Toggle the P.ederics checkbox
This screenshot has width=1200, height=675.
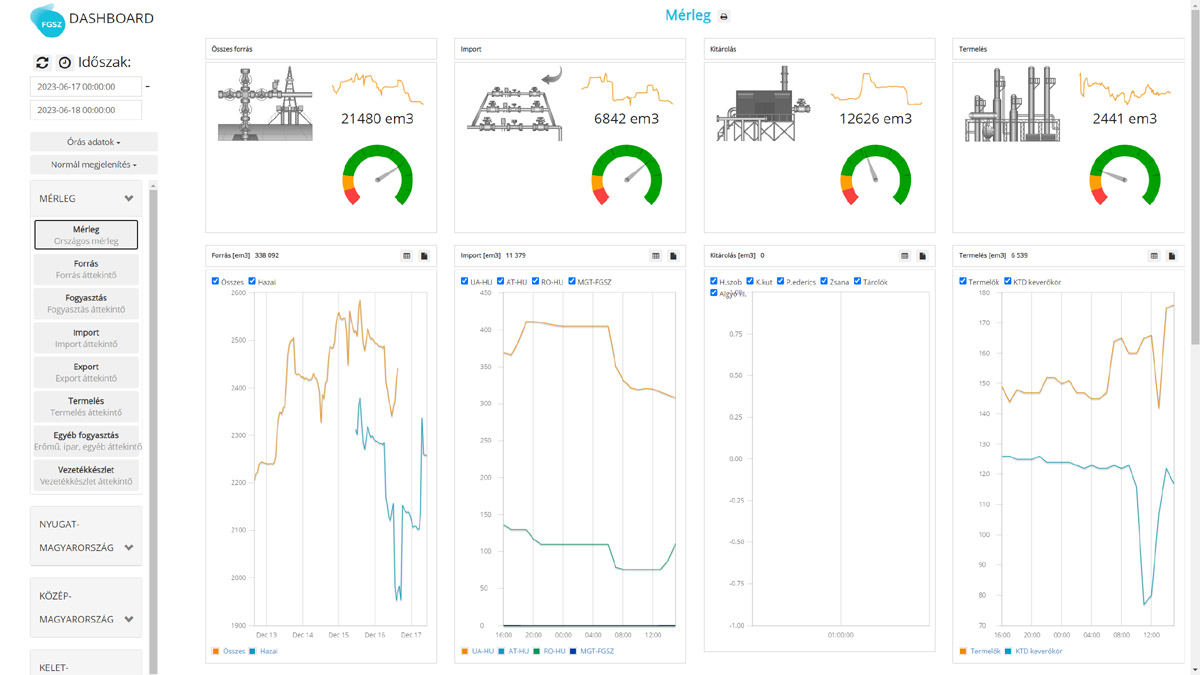tap(780, 281)
